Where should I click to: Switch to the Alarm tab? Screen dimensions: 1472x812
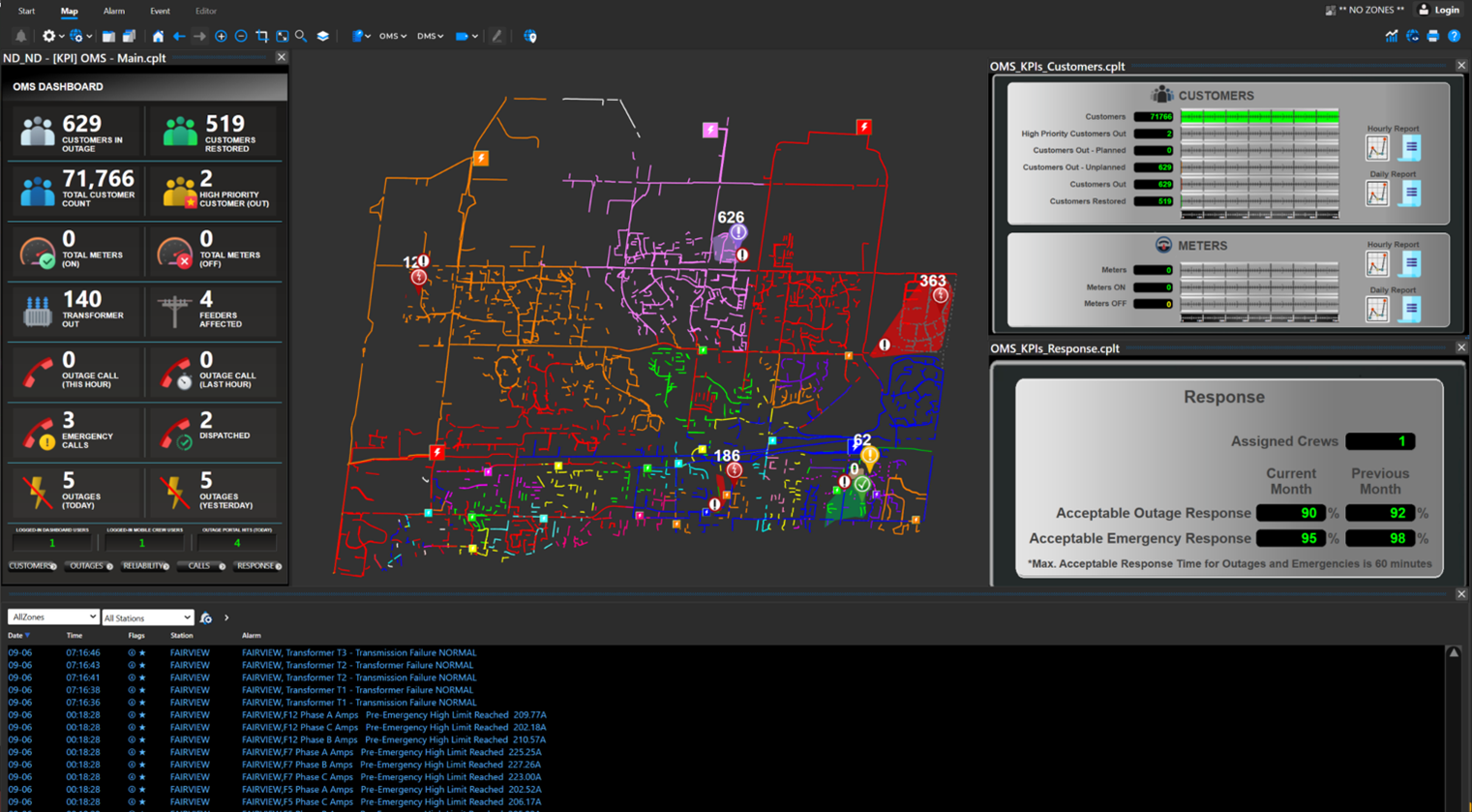[113, 12]
